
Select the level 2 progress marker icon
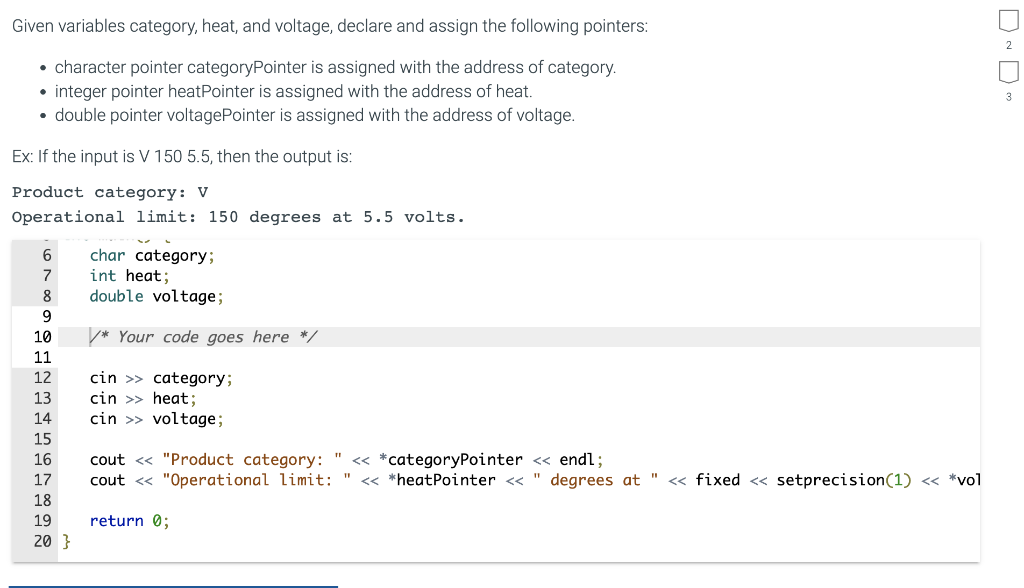[1008, 21]
